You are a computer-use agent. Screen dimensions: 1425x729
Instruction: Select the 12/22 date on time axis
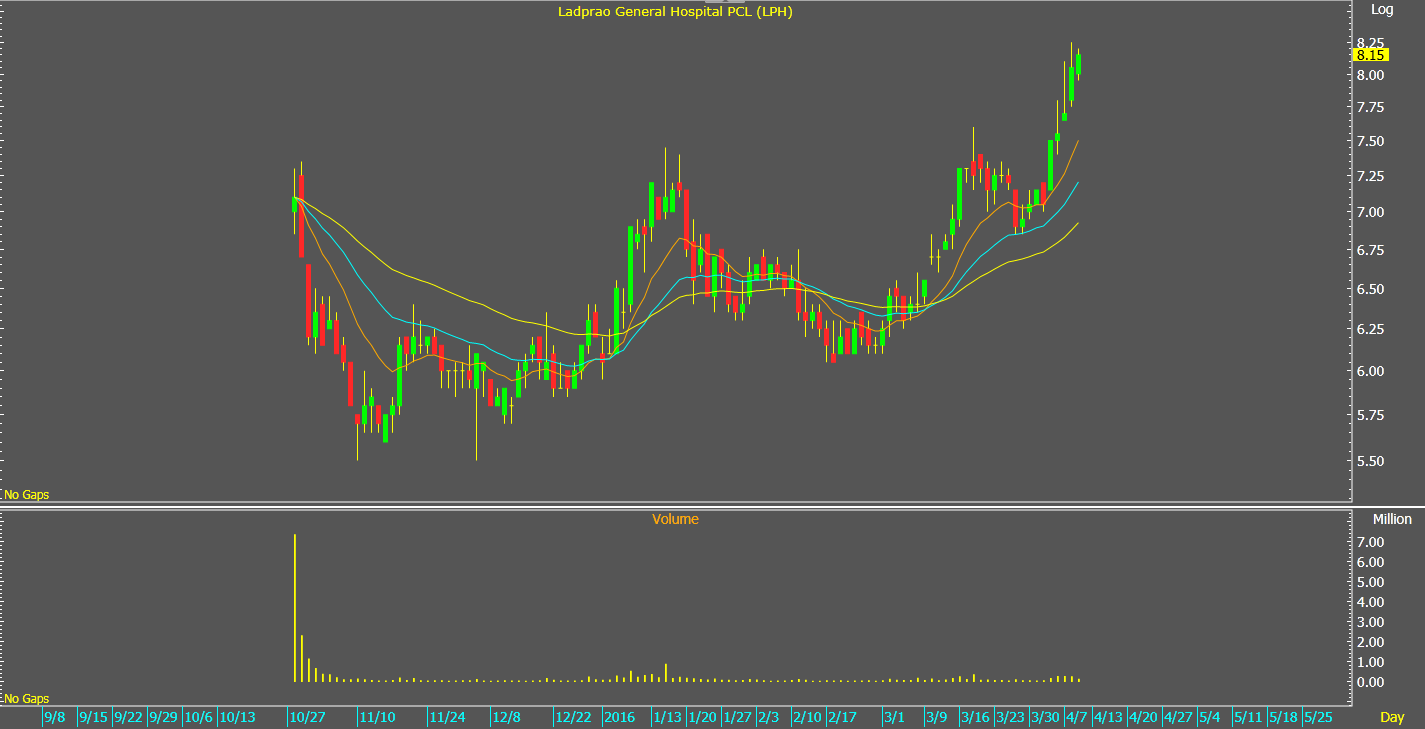575,717
